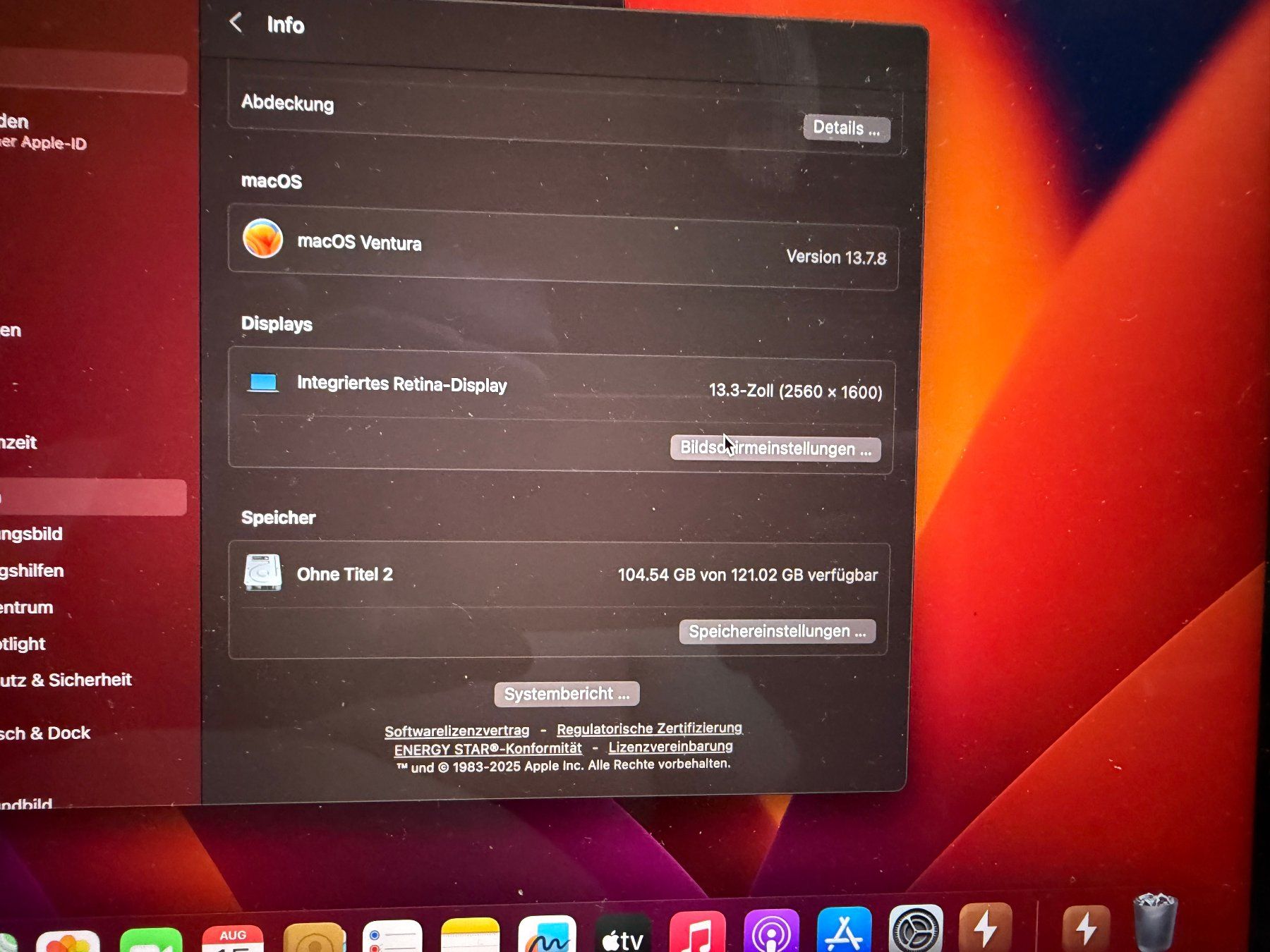The image size is (1270, 952).
Task: Select sidebar item '& Sicherheit'
Action: point(66,680)
